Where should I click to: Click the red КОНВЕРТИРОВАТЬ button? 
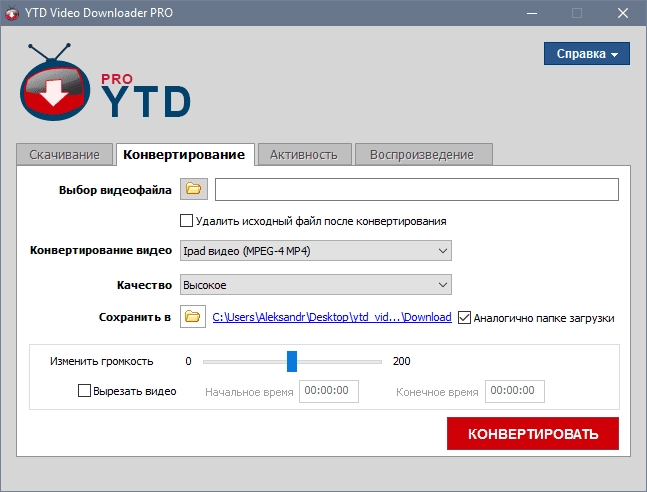(533, 433)
